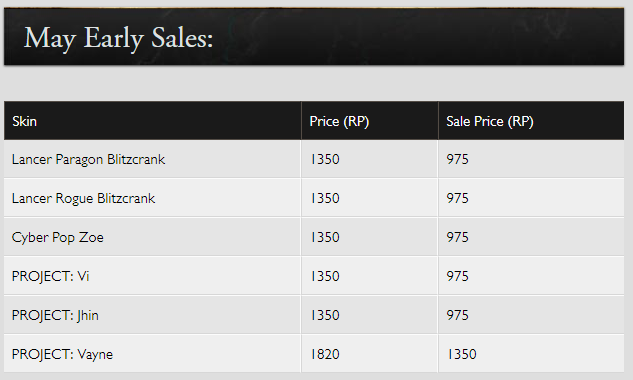Viewport: 633px width, 380px height.
Task: Click the PROJECT: Vi skin name
Action: pos(50,276)
